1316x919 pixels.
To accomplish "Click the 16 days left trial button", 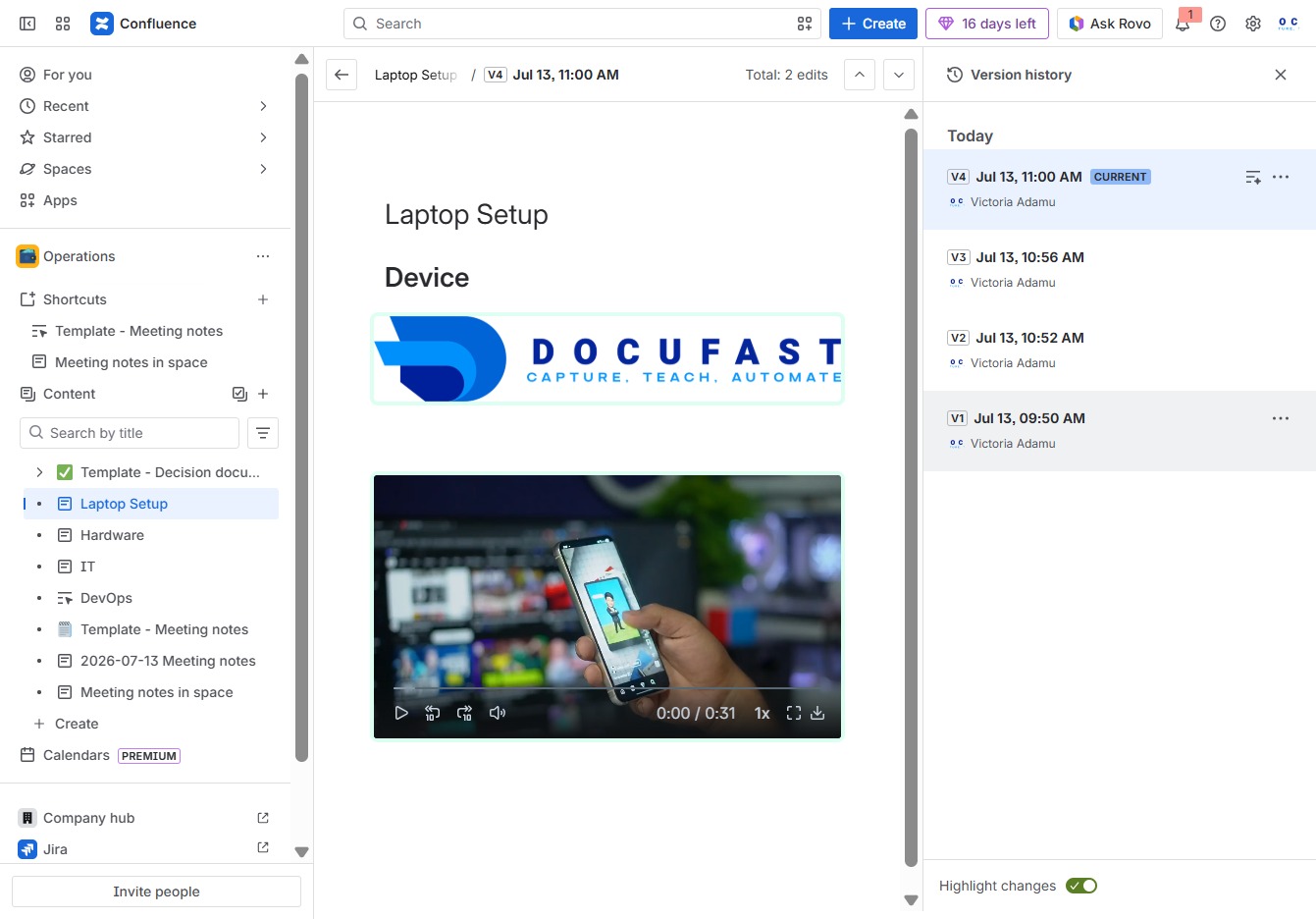I will pos(987,24).
